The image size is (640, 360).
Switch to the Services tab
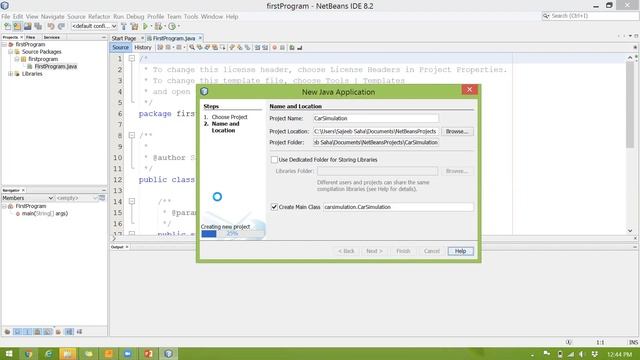pyautogui.click(x=52, y=37)
